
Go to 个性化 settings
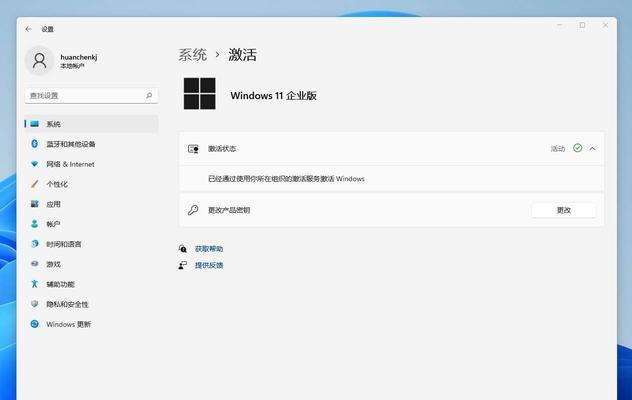(x=91, y=184)
